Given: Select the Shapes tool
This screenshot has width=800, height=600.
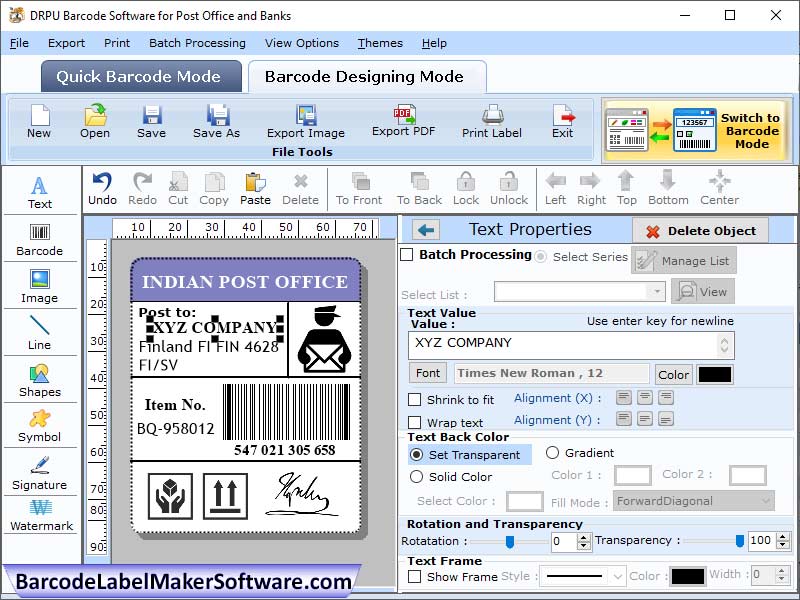Looking at the screenshot, I should click(40, 381).
